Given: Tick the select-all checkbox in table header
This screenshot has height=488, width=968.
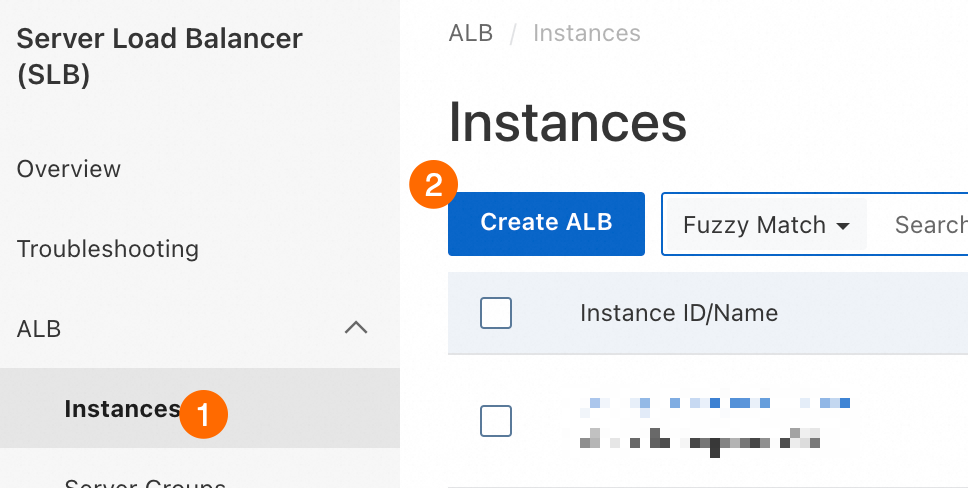Looking at the screenshot, I should [496, 313].
